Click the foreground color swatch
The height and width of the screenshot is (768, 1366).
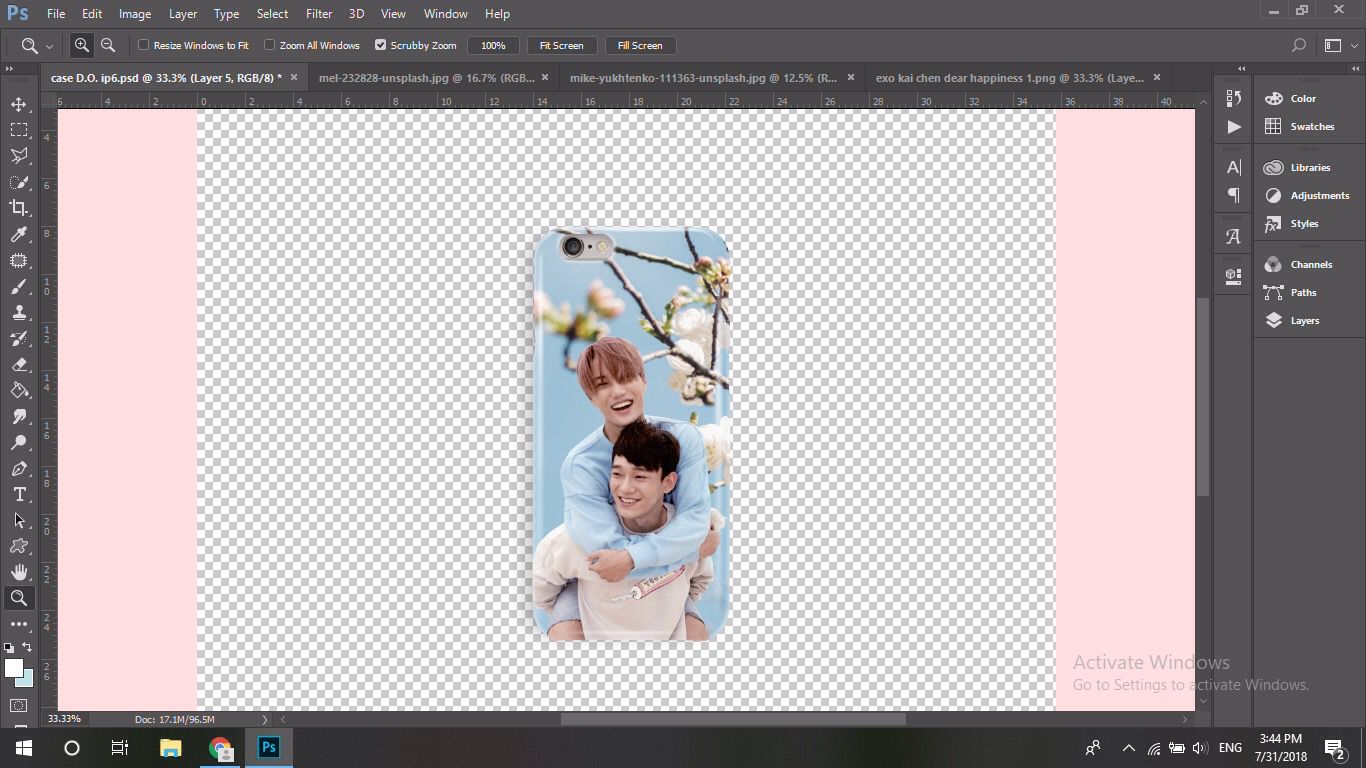tap(12, 667)
